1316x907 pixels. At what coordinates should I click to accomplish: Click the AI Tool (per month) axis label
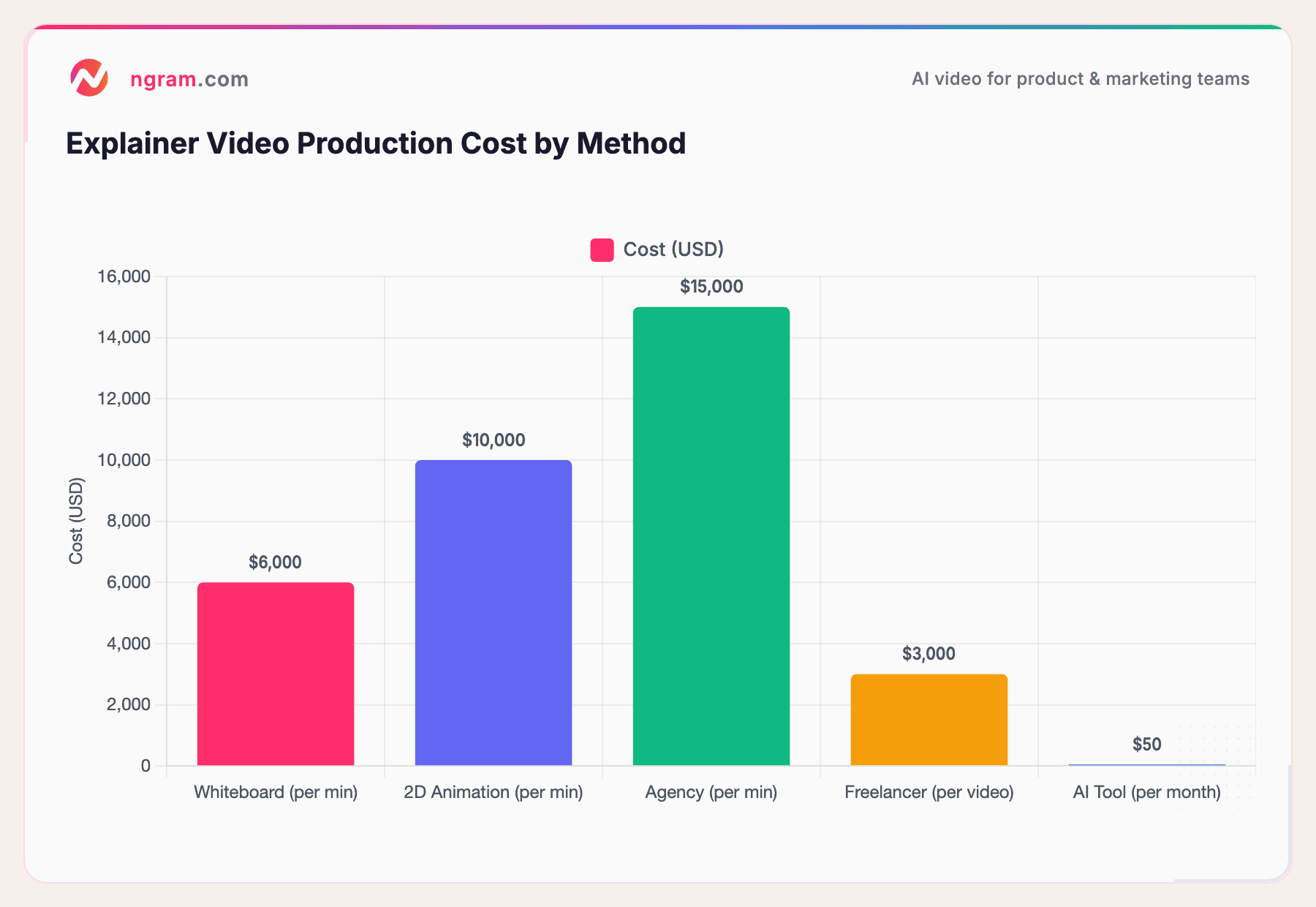(x=1146, y=791)
